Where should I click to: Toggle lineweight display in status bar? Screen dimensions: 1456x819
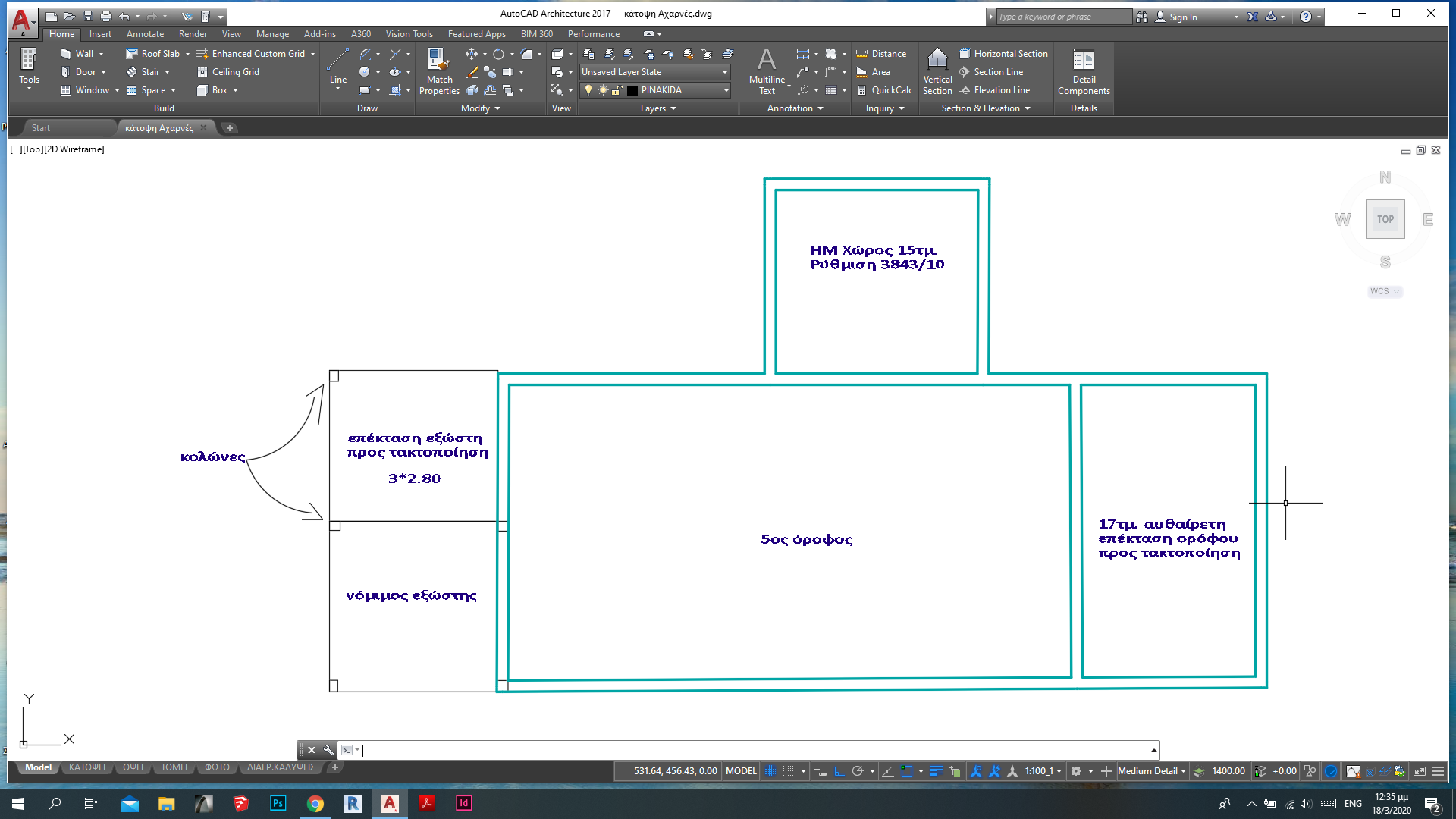(937, 771)
